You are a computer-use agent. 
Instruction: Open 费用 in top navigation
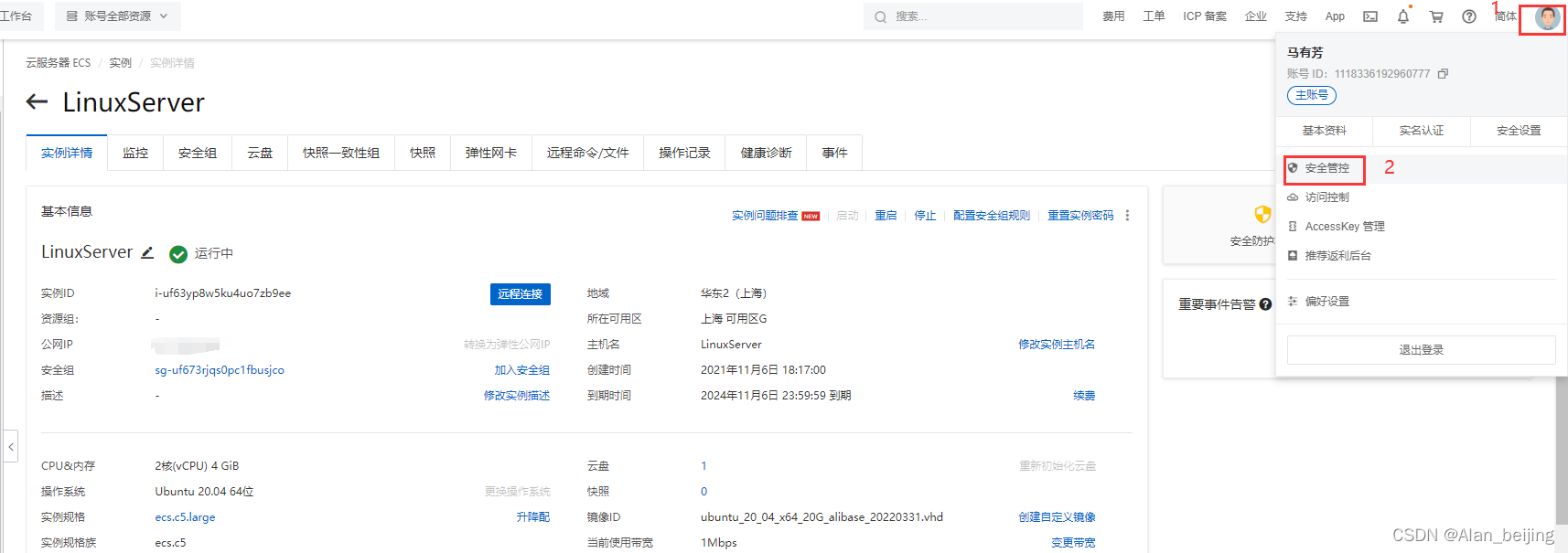(1113, 16)
